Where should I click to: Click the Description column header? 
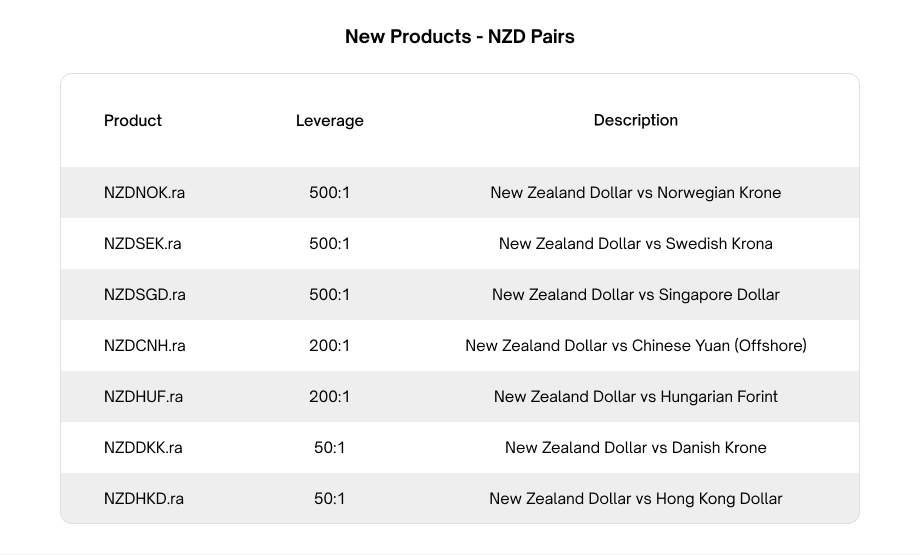(x=635, y=120)
